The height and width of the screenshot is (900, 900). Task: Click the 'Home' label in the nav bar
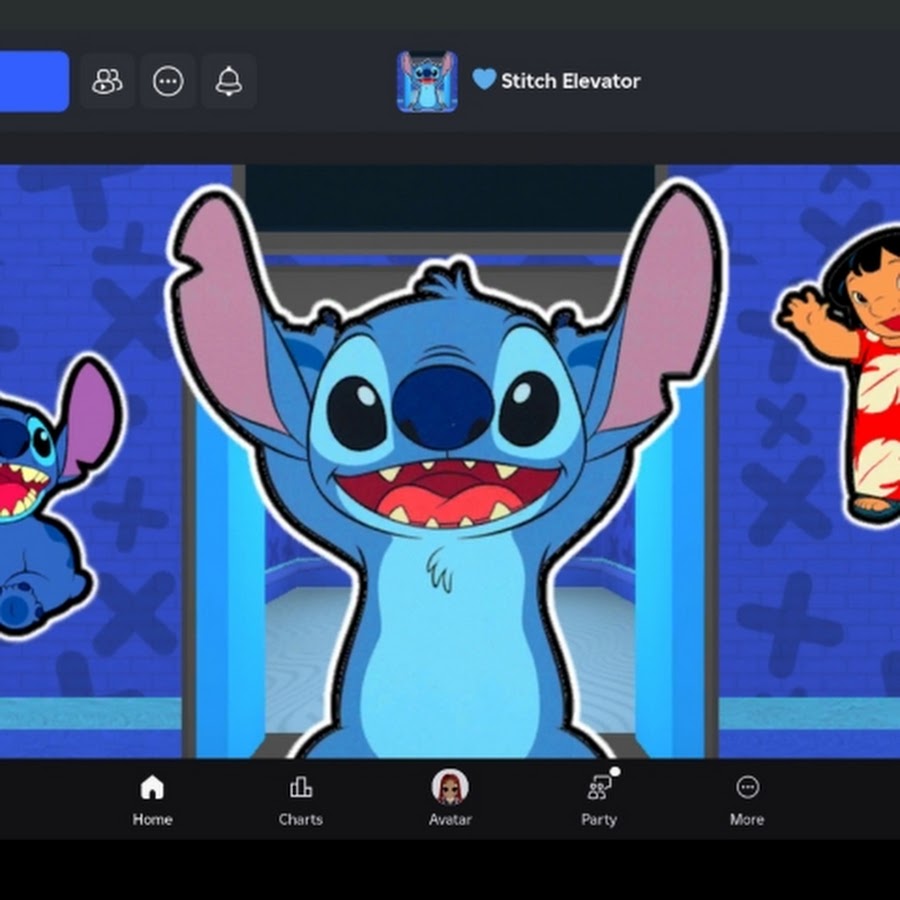tap(152, 819)
